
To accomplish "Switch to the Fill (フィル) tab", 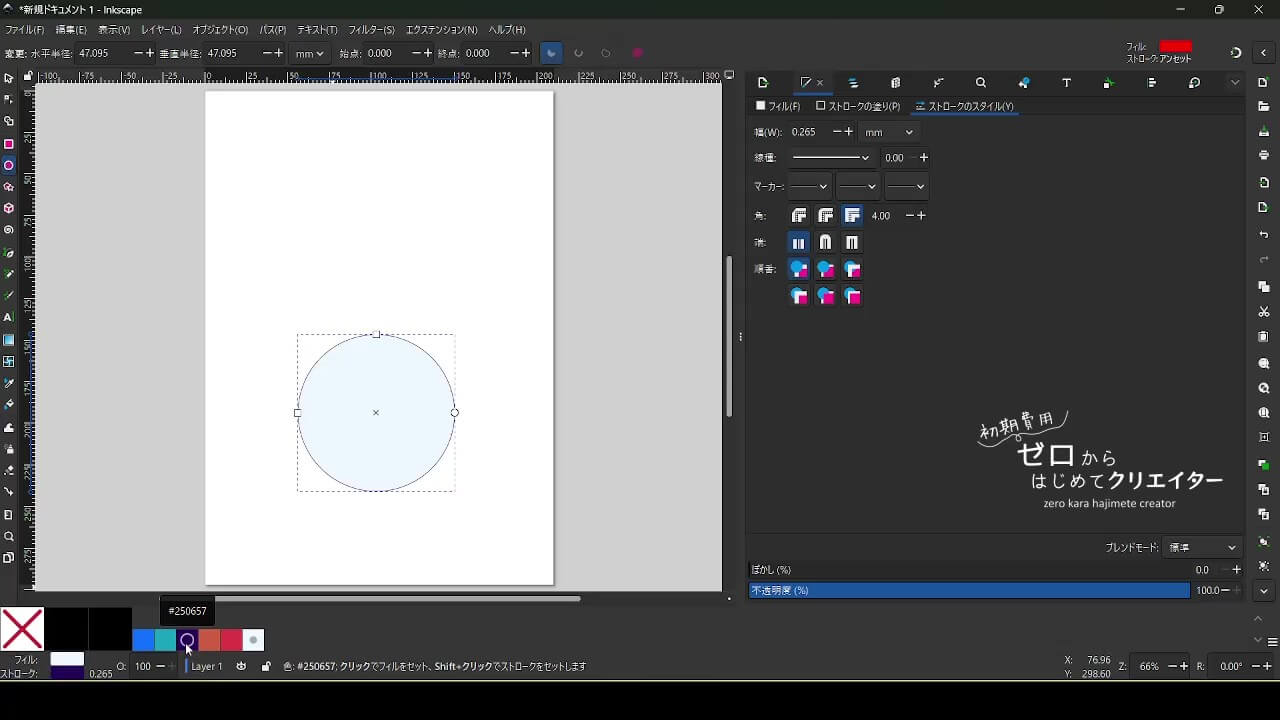I will point(778,106).
